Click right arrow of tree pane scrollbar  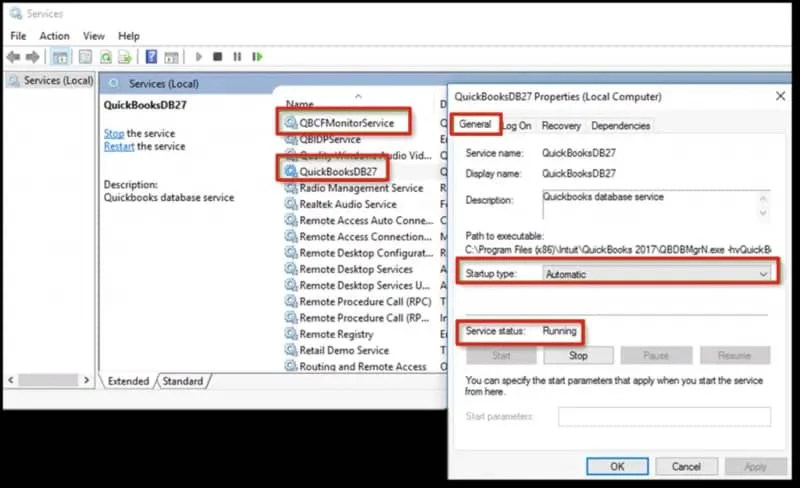[x=86, y=380]
